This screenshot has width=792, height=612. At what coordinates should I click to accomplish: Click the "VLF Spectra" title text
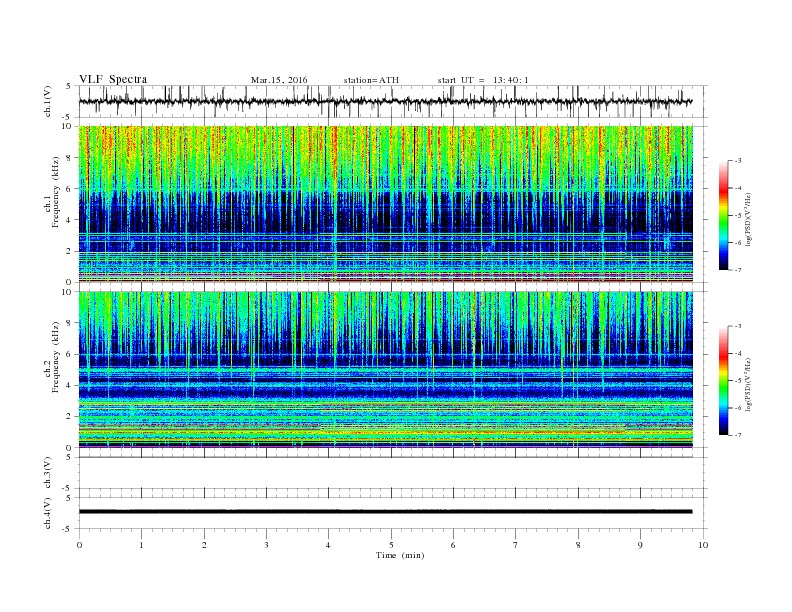(113, 79)
